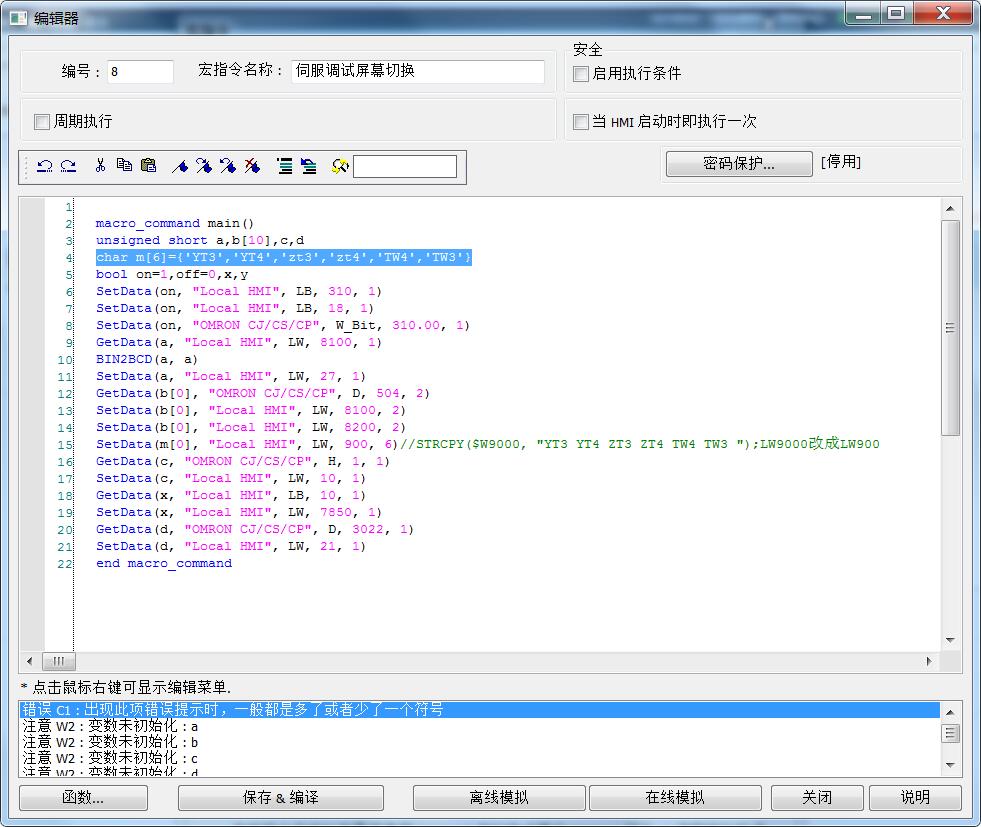Click the Redo icon in the editor toolbar

point(68,167)
